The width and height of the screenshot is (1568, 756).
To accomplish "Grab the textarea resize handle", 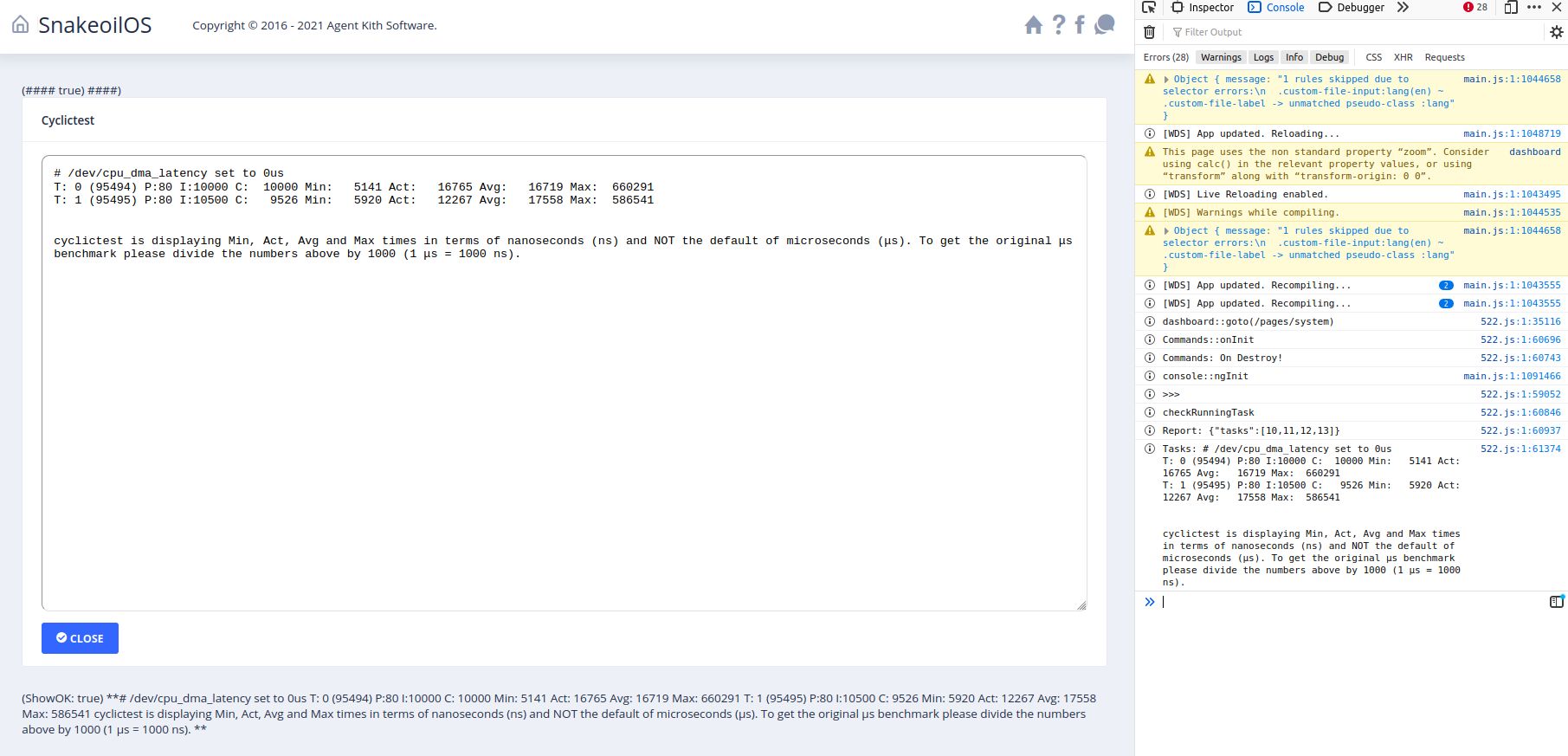I will tap(1081, 605).
